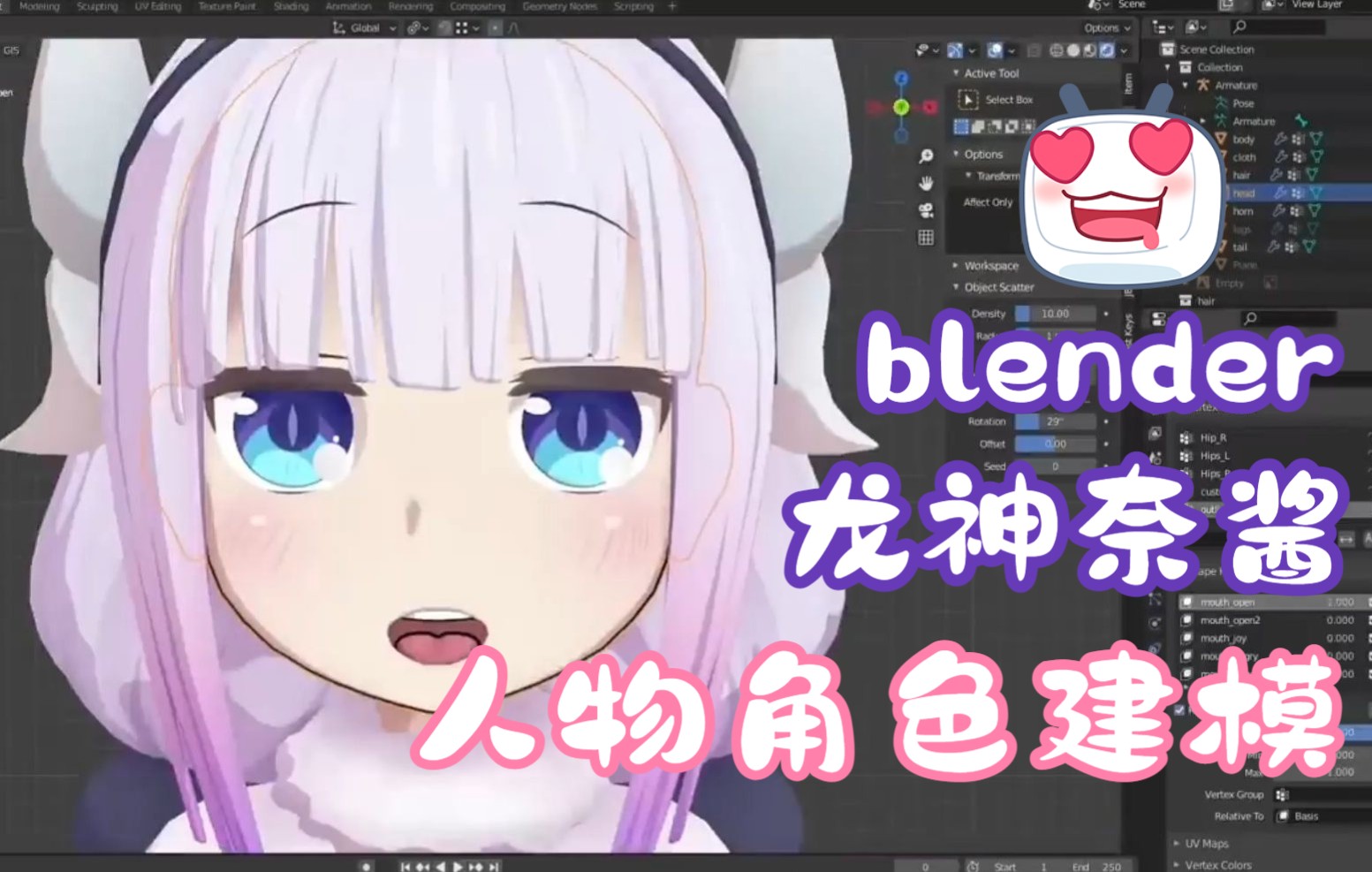Adjust the Density slider under Object Scatter
This screenshot has height=872, width=1372.
[x=1057, y=313]
